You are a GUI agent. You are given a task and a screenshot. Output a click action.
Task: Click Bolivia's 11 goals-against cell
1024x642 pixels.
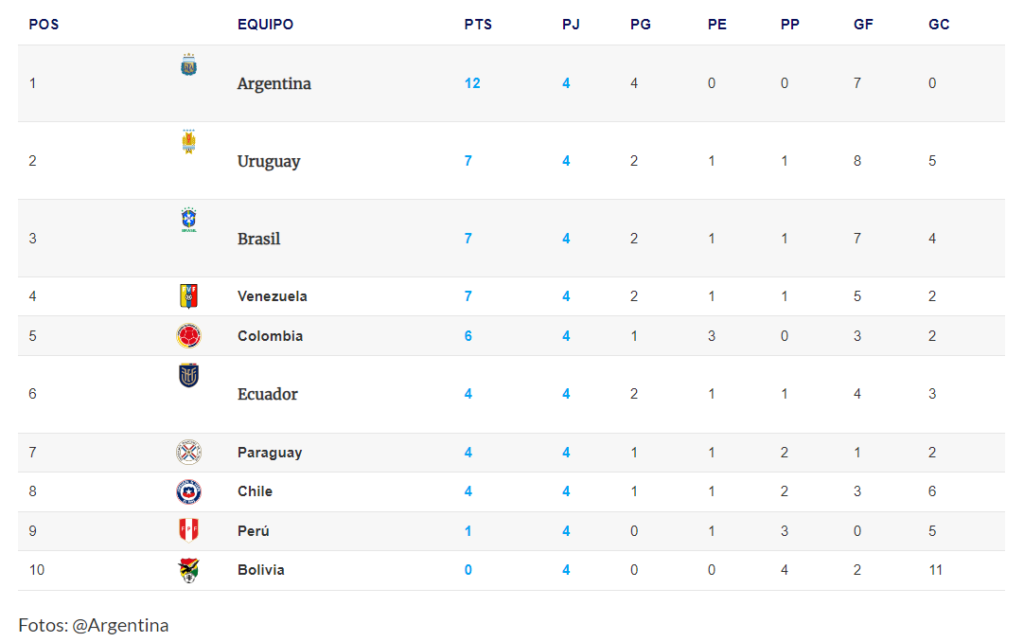click(x=936, y=570)
